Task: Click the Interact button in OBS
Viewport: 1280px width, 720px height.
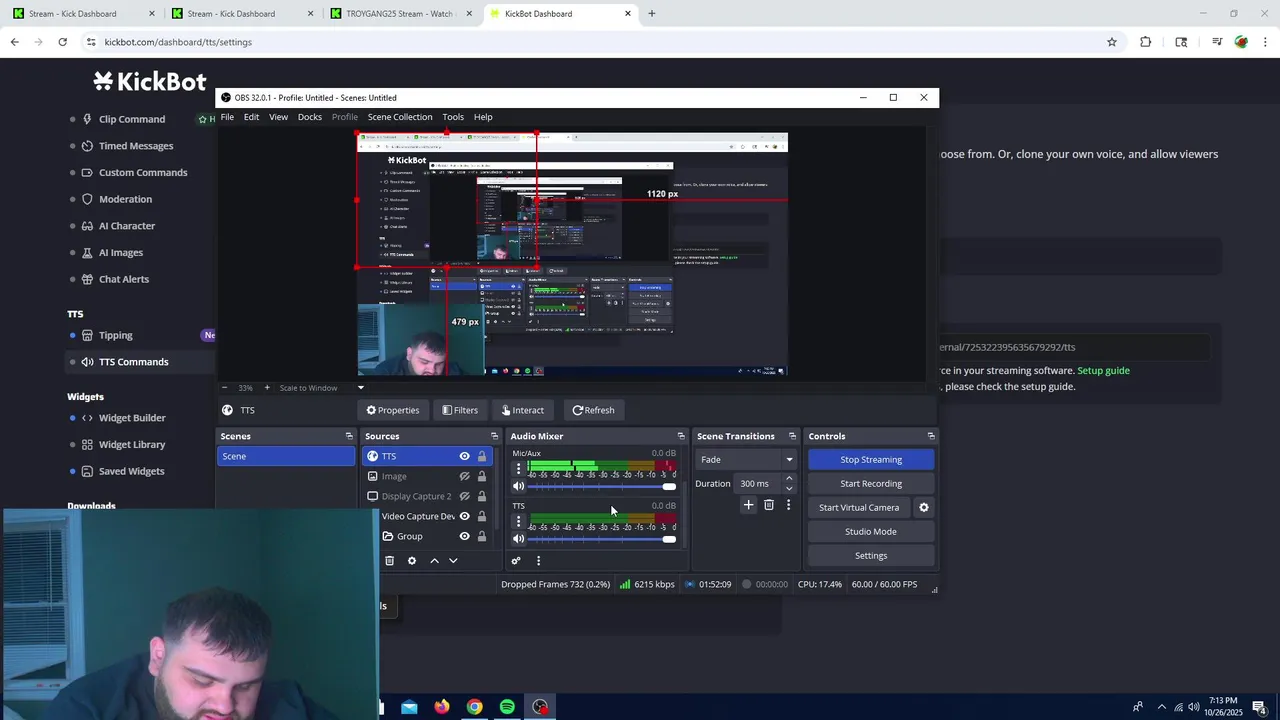Action: tap(523, 410)
